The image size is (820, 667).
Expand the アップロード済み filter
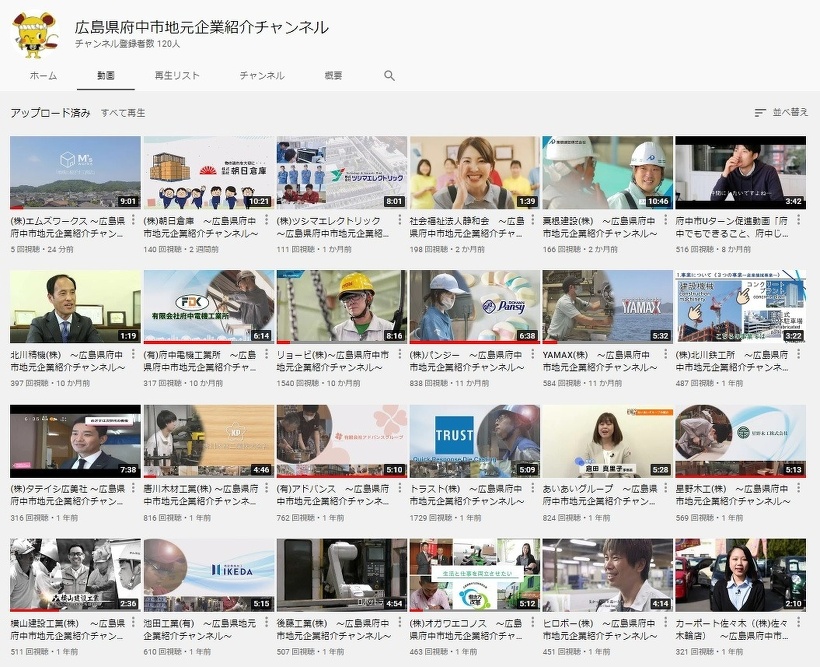coord(50,113)
